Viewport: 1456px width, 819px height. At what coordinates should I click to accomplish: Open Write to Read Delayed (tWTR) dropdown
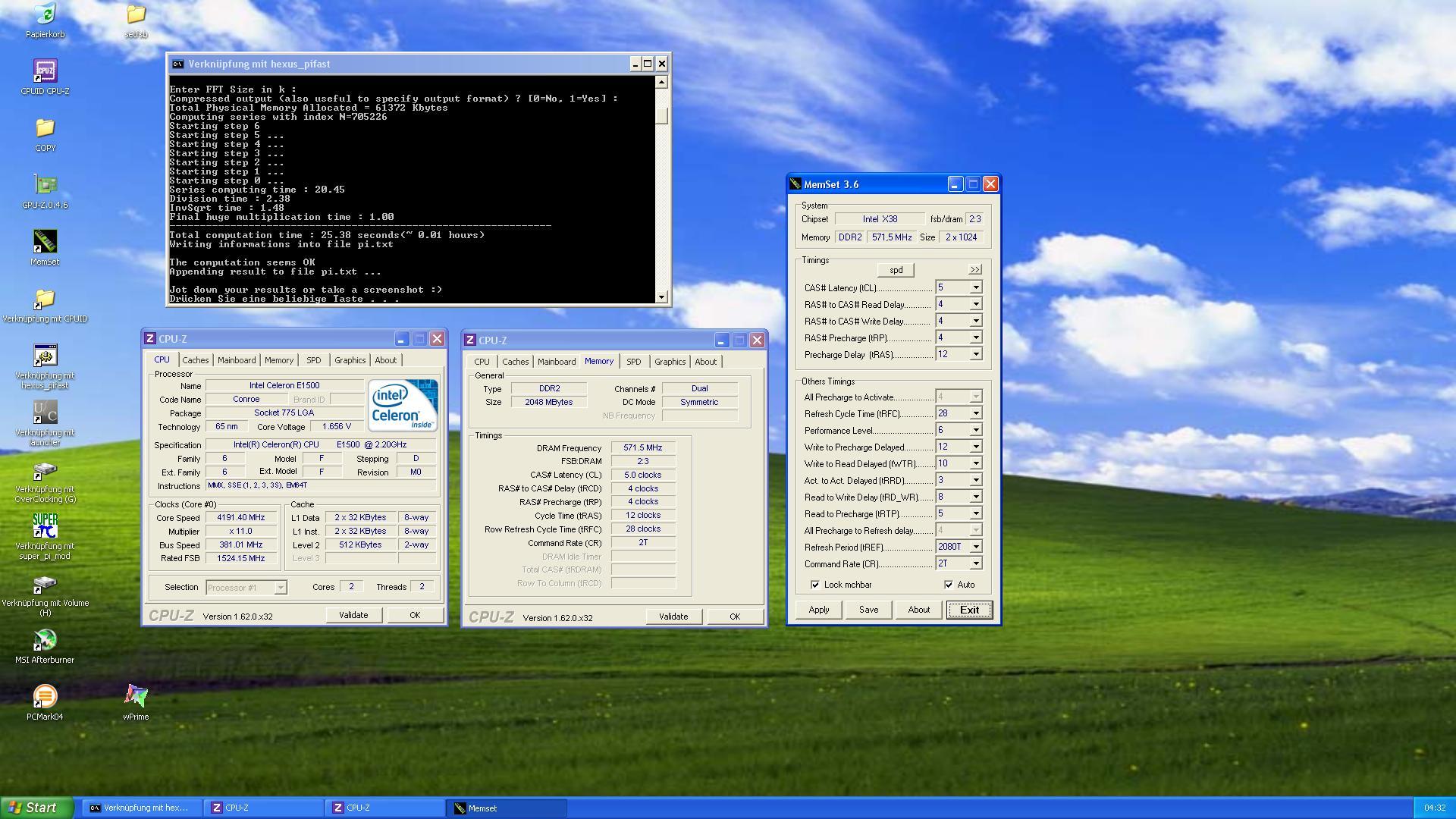pyautogui.click(x=976, y=464)
